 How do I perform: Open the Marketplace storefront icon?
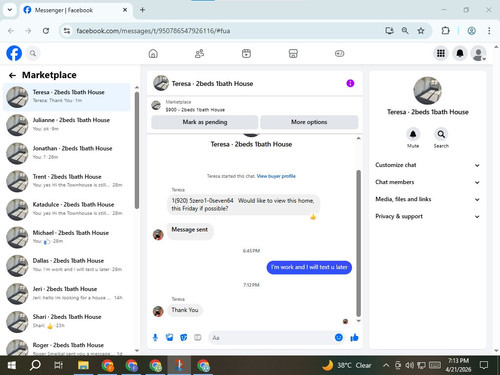293,53
